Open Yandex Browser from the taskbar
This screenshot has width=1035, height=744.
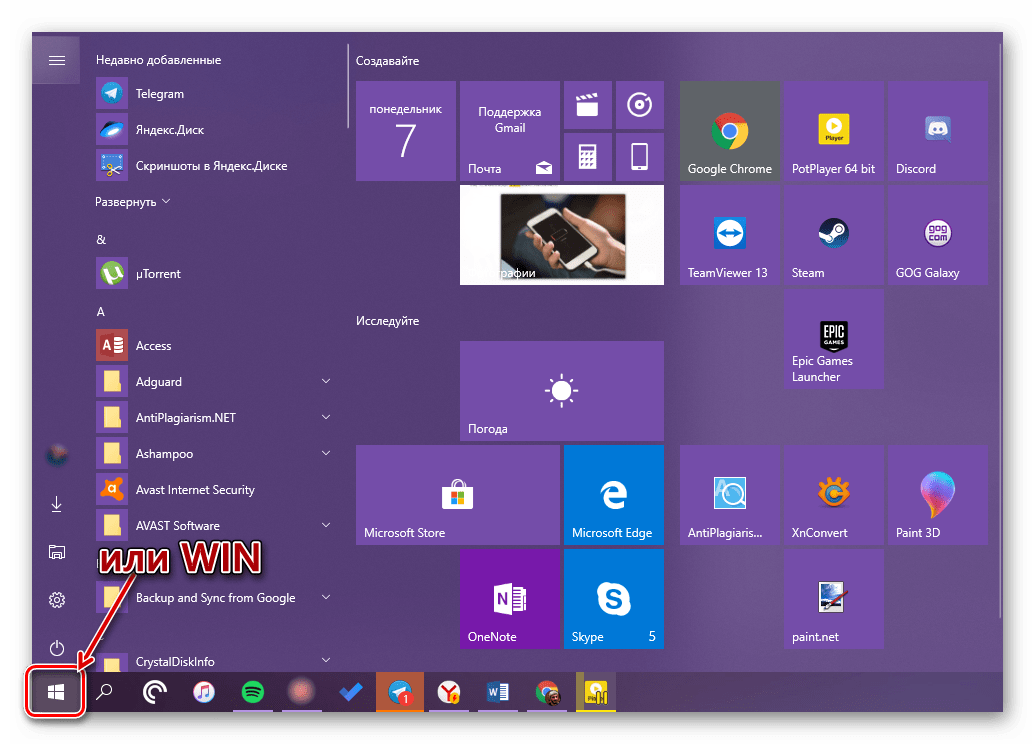(449, 692)
